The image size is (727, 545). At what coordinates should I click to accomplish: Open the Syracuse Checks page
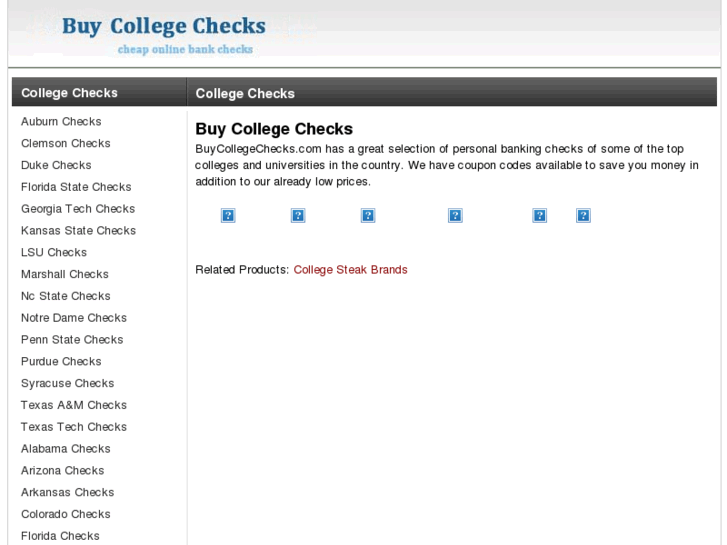(x=68, y=383)
